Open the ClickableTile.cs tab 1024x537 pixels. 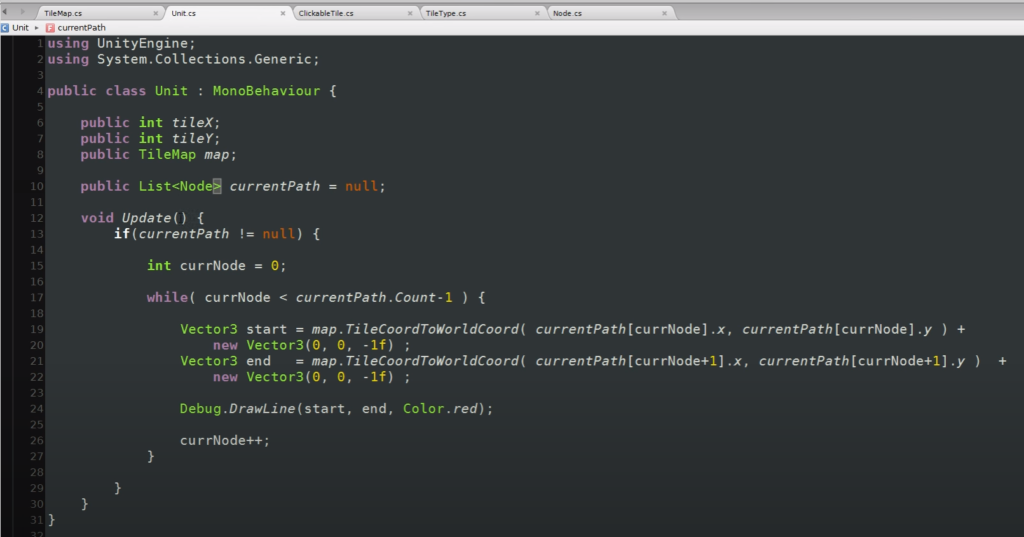[326, 13]
